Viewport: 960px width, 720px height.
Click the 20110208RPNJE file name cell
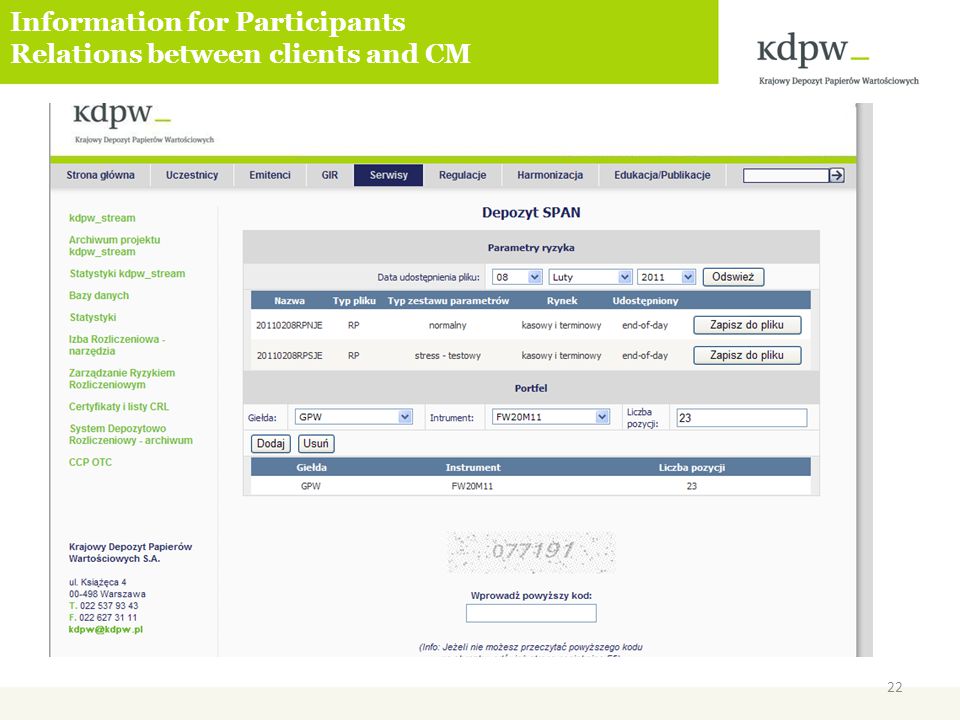[289, 326]
